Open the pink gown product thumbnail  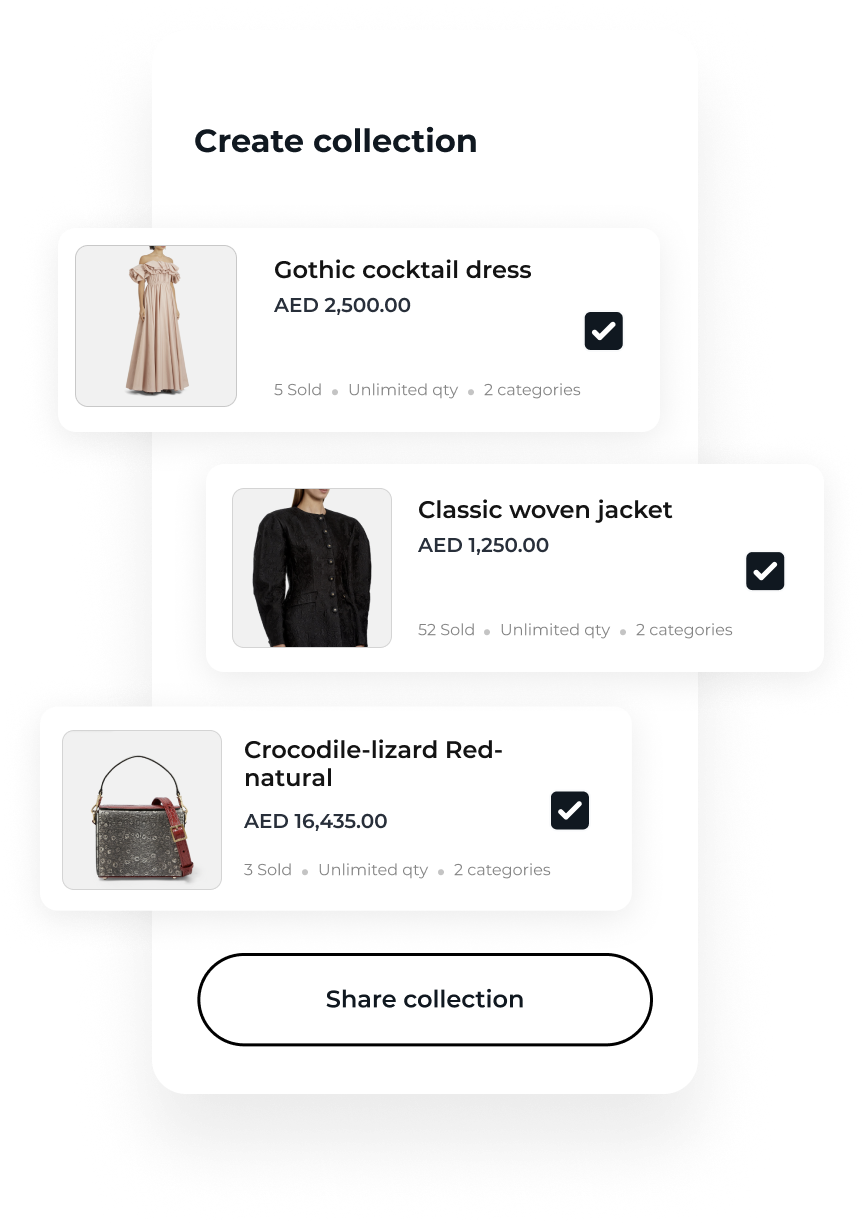(x=156, y=326)
